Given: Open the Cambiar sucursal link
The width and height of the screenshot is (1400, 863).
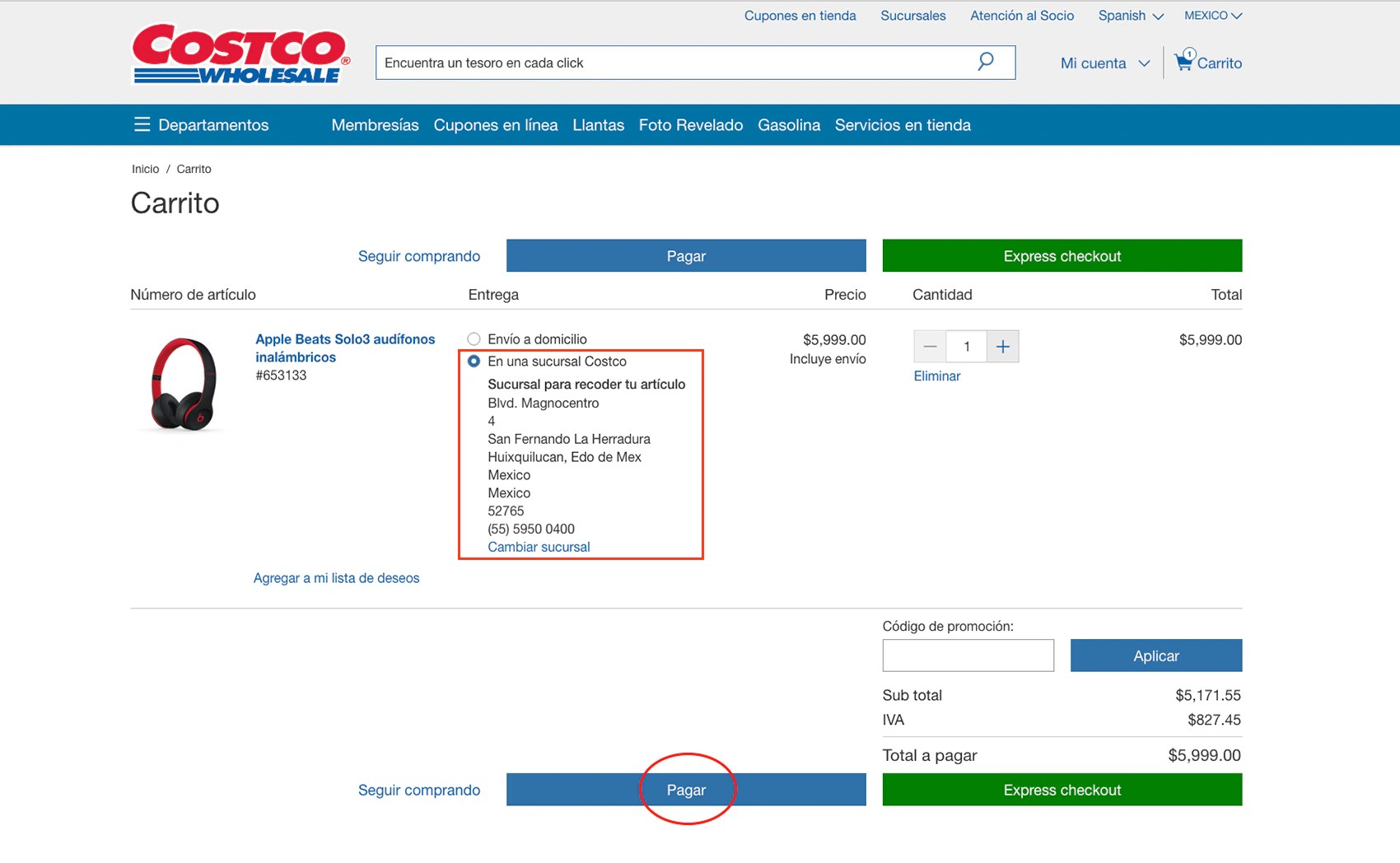Looking at the screenshot, I should tap(538, 546).
